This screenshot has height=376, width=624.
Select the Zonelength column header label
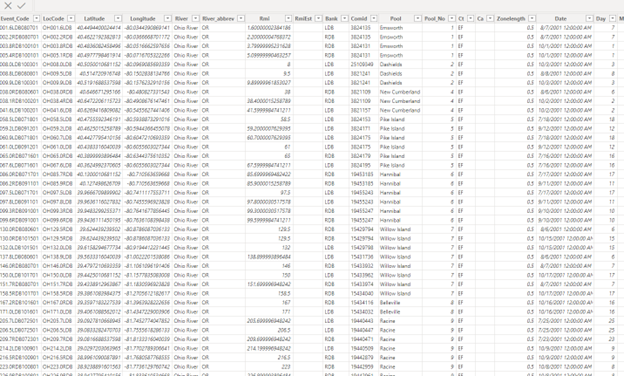pyautogui.click(x=511, y=19)
